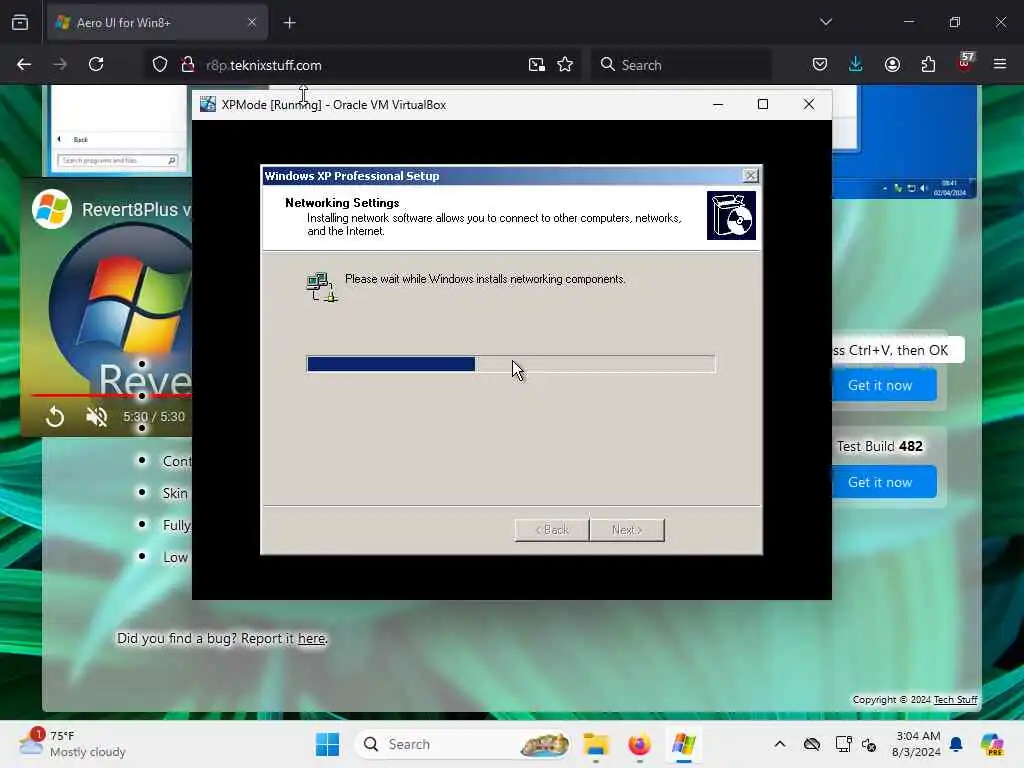The height and width of the screenshot is (768, 1024).
Task: Open File Explorer from the taskbar
Action: [x=596, y=744]
